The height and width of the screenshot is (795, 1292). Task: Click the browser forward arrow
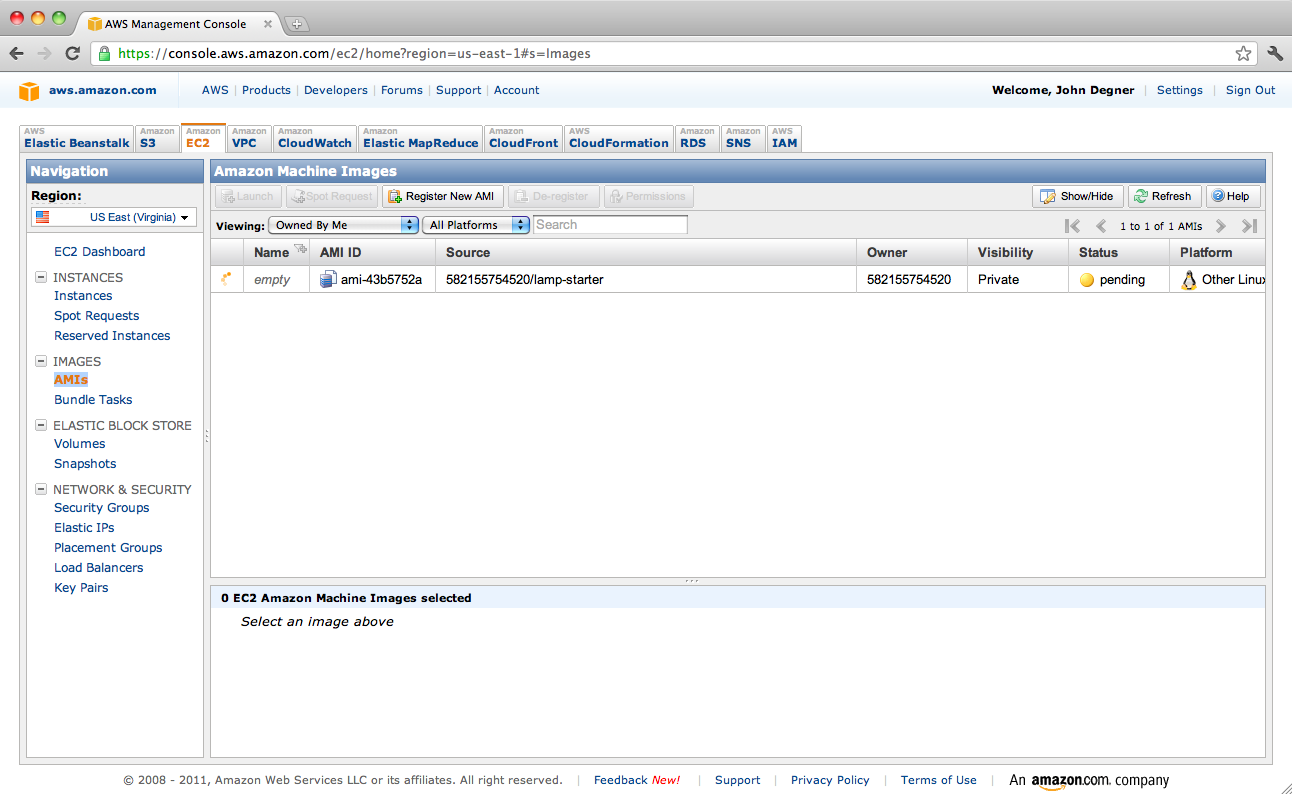[x=45, y=54]
